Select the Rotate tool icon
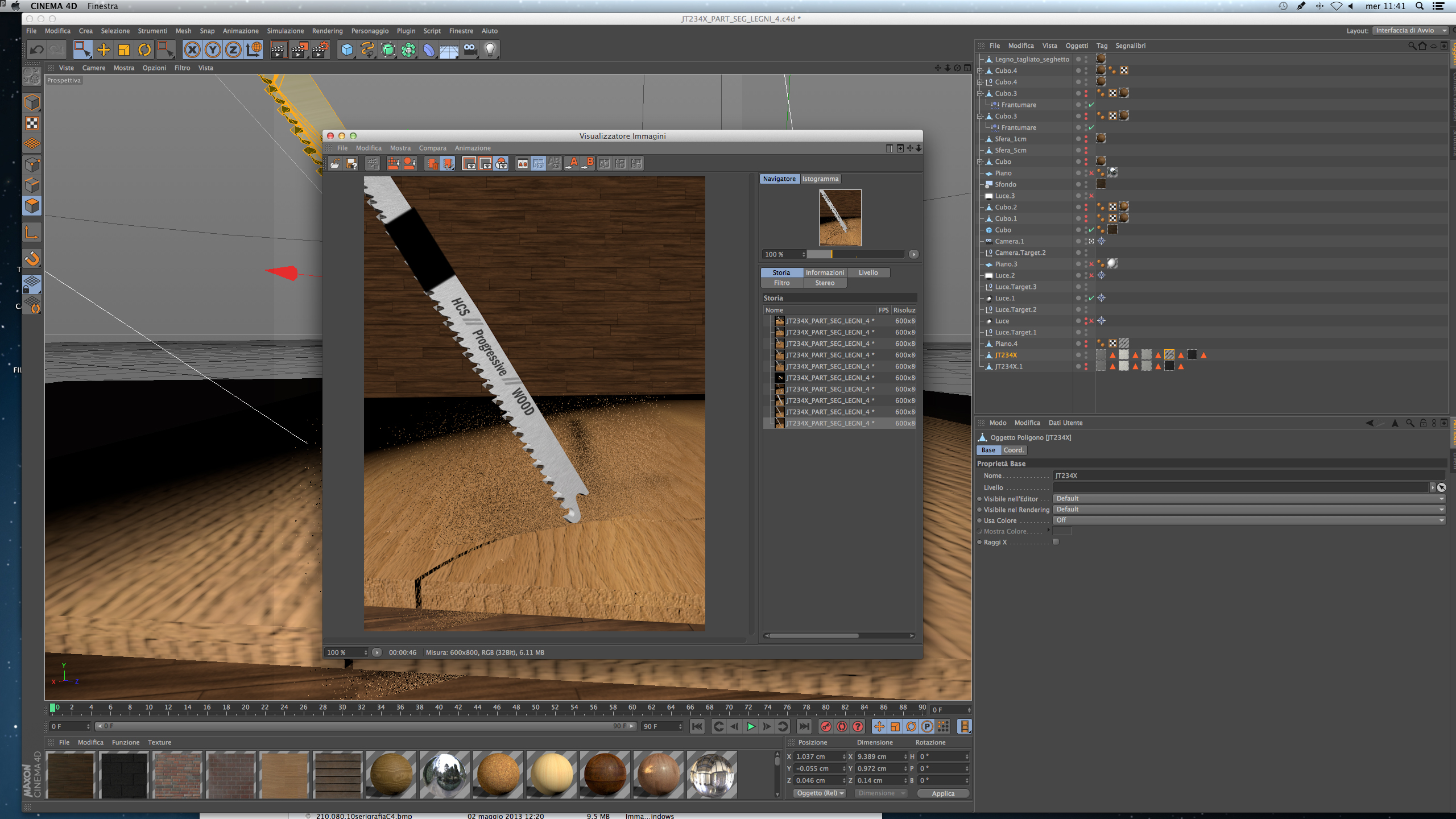This screenshot has height=819, width=1456. coord(144,50)
